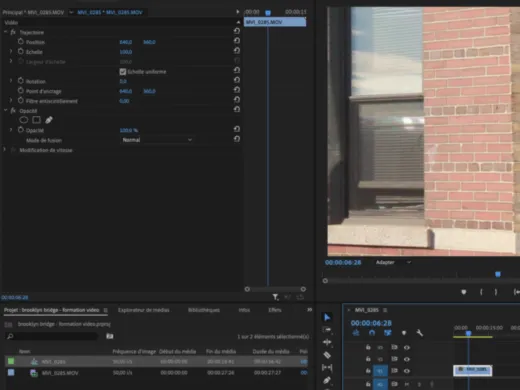
Task: Expand Modification de vitesse
Action: pos(5,150)
